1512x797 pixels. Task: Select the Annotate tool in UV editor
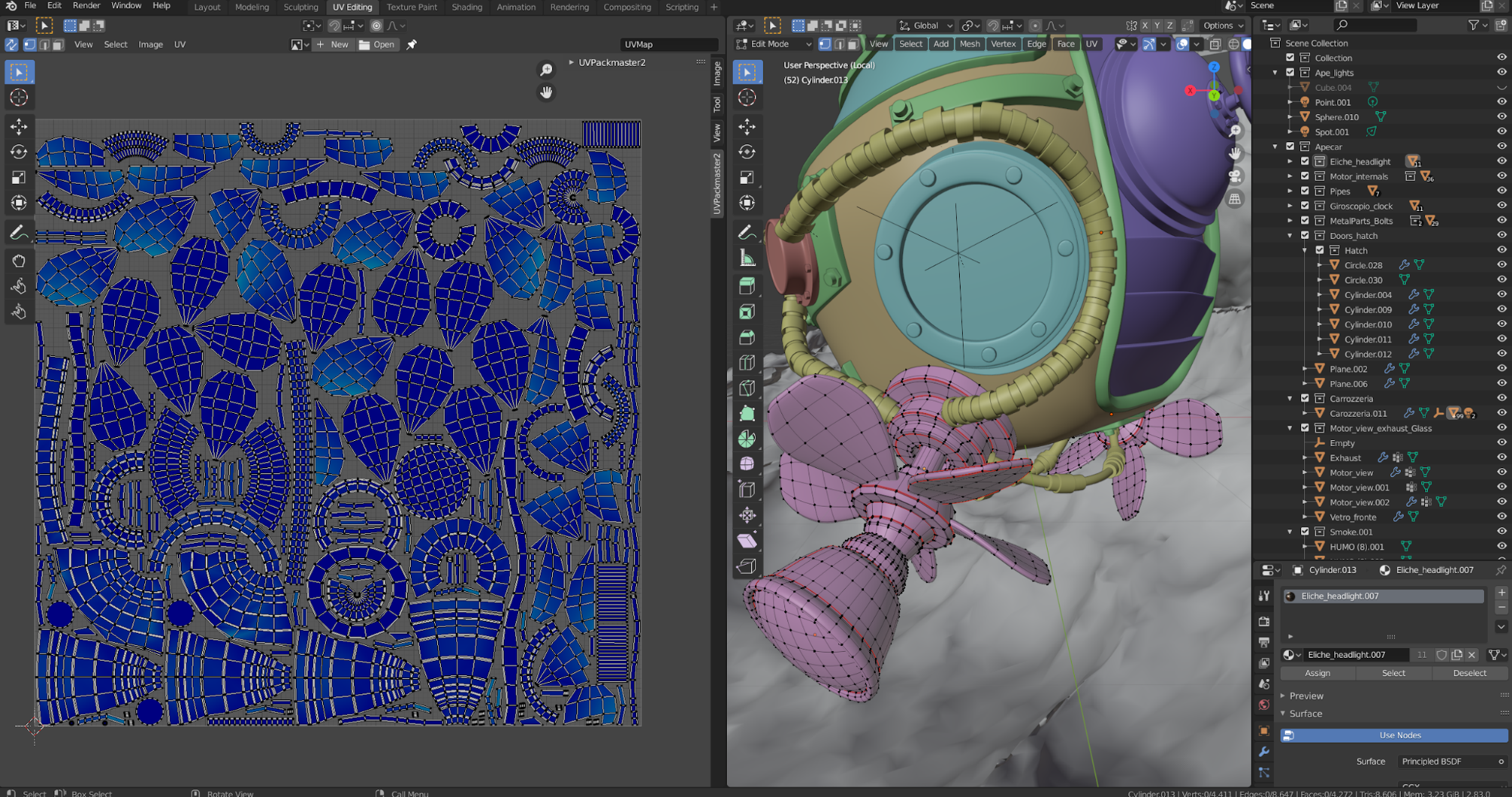(x=19, y=233)
